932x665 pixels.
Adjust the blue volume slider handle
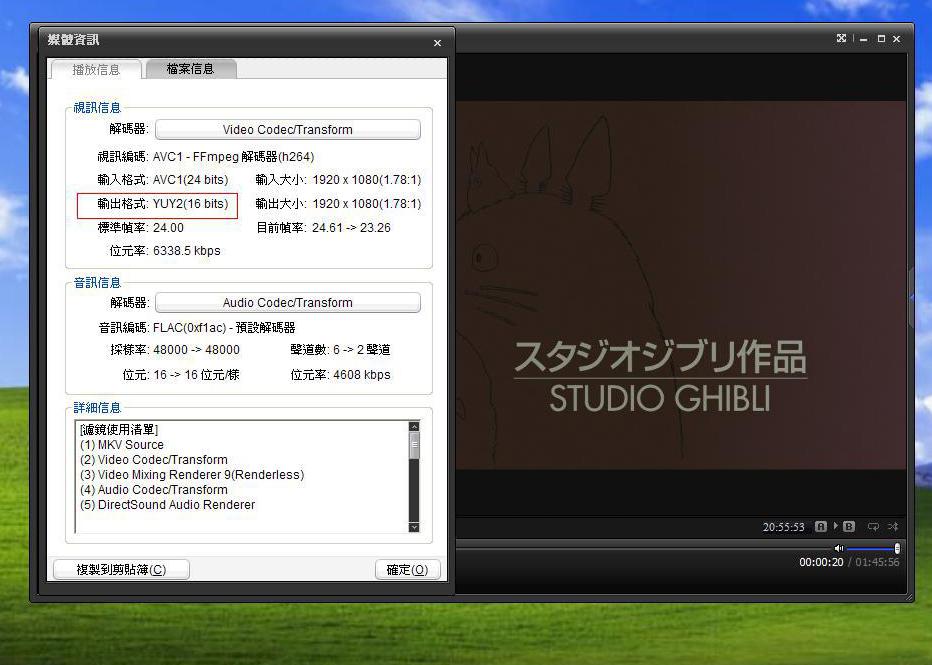[x=897, y=548]
